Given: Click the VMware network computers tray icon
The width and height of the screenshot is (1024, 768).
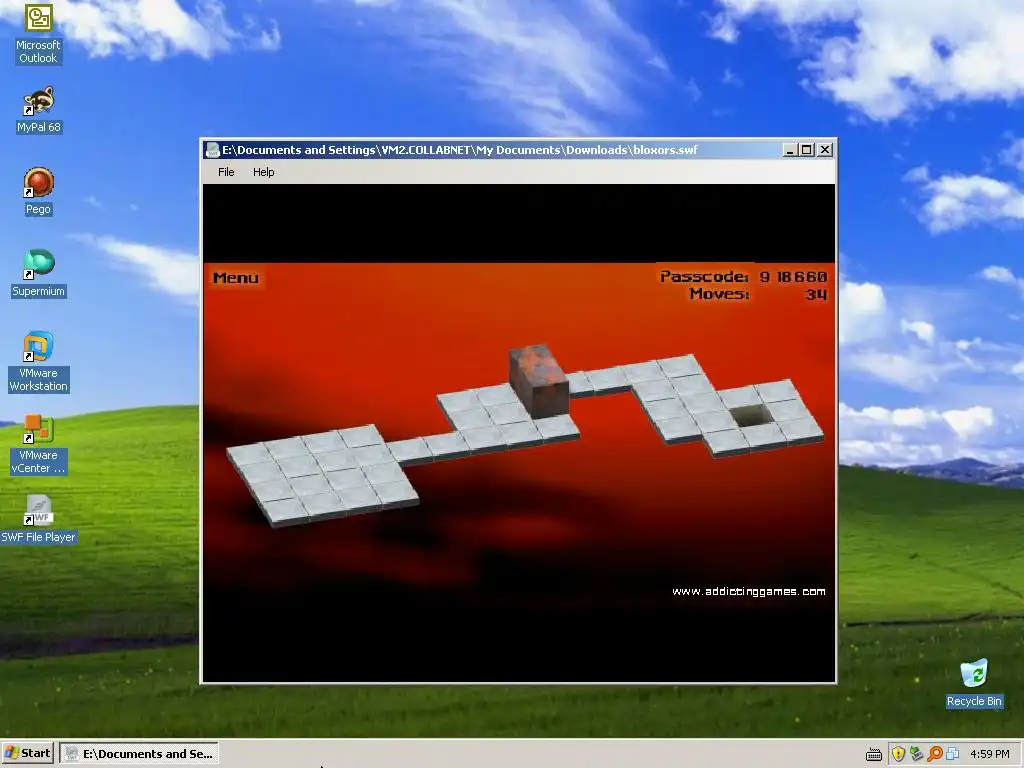Looking at the screenshot, I should (x=952, y=754).
